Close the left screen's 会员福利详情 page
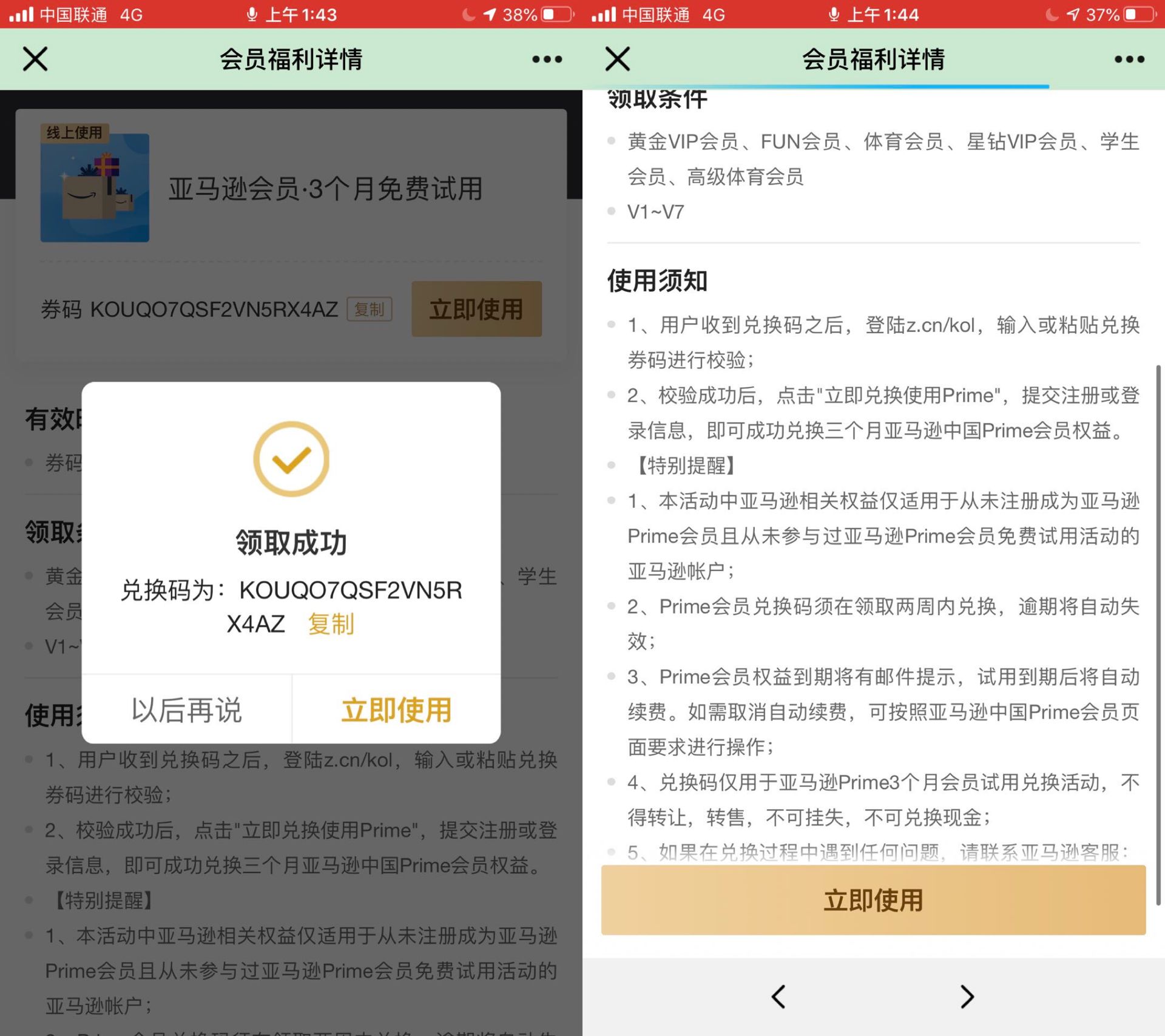Viewport: 1165px width, 1036px height. (x=35, y=59)
